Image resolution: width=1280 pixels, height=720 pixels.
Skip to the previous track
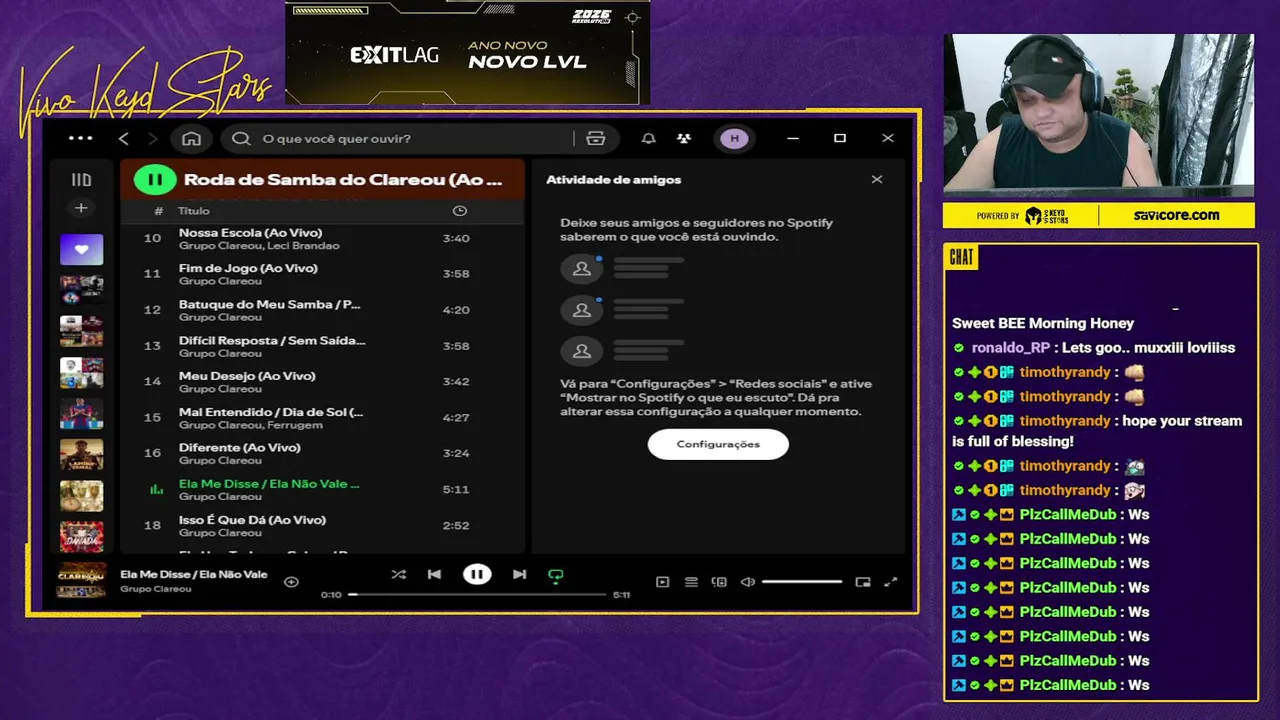434,574
